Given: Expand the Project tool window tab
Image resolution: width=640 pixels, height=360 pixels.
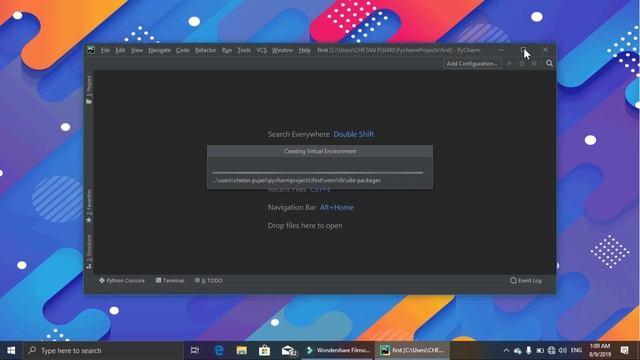Looking at the screenshot, I should click(89, 89).
